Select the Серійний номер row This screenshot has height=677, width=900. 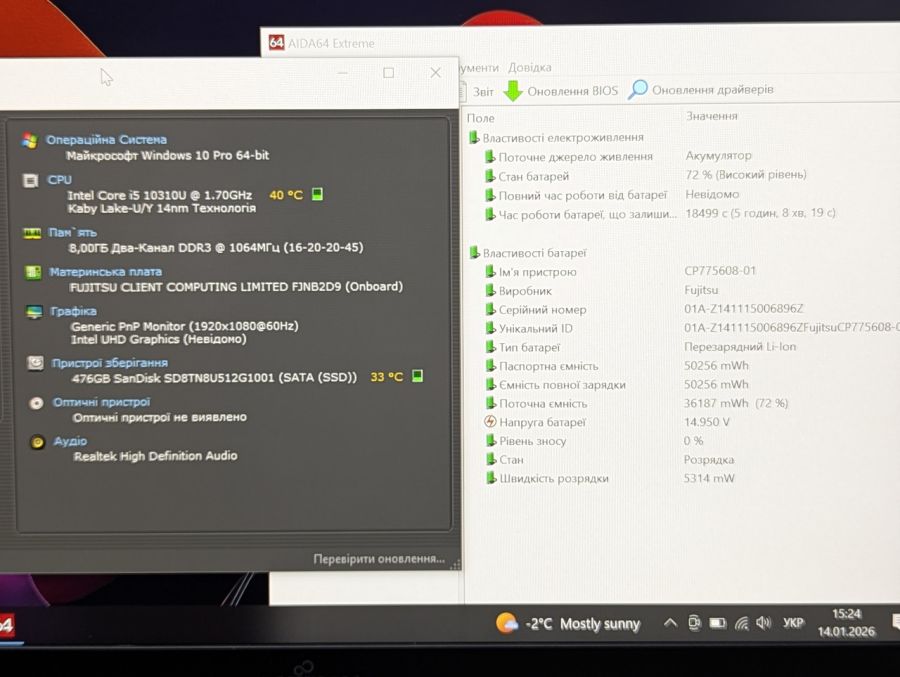point(644,309)
